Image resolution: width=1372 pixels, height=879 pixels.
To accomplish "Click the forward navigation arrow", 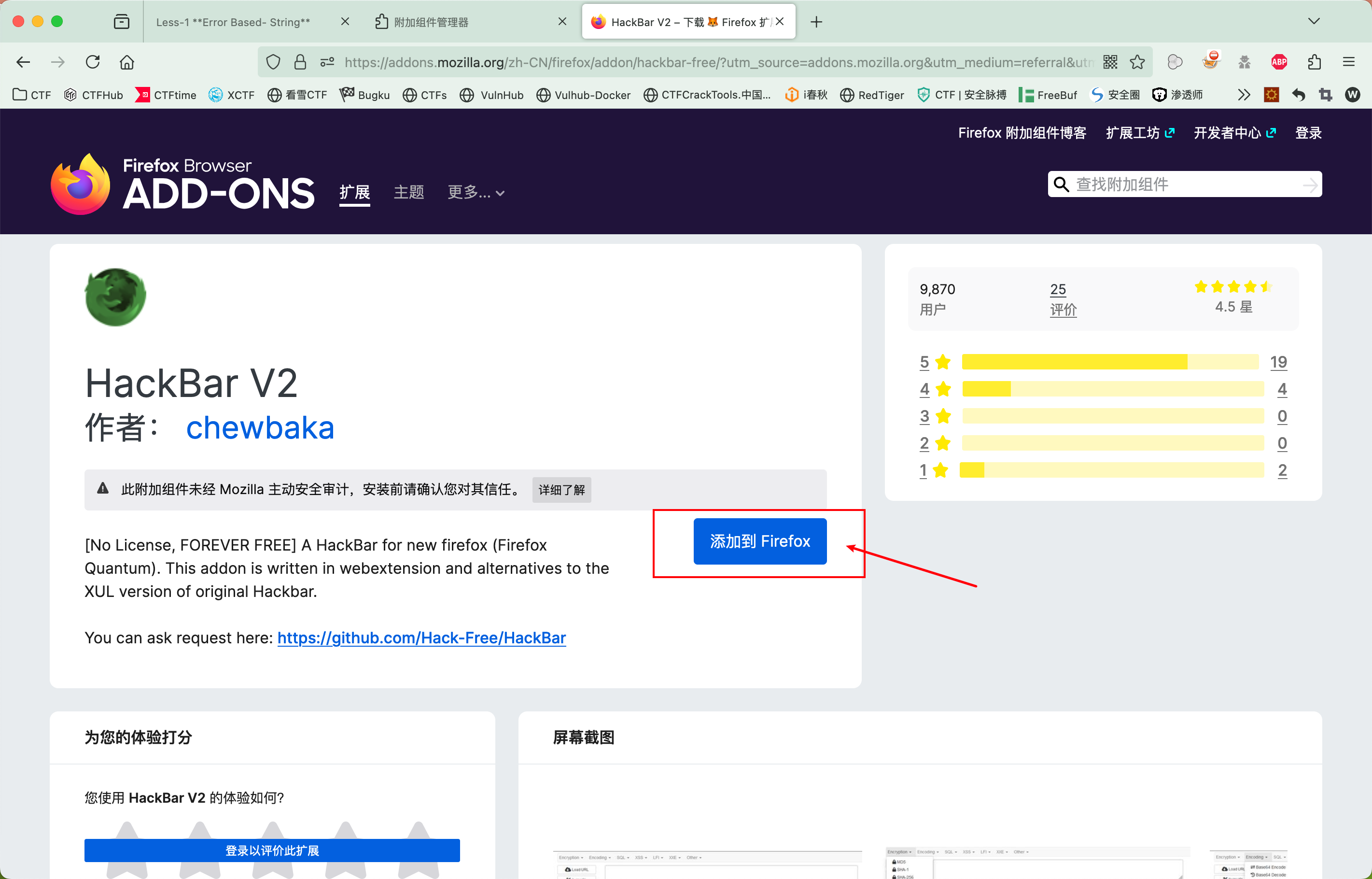I will click(57, 62).
